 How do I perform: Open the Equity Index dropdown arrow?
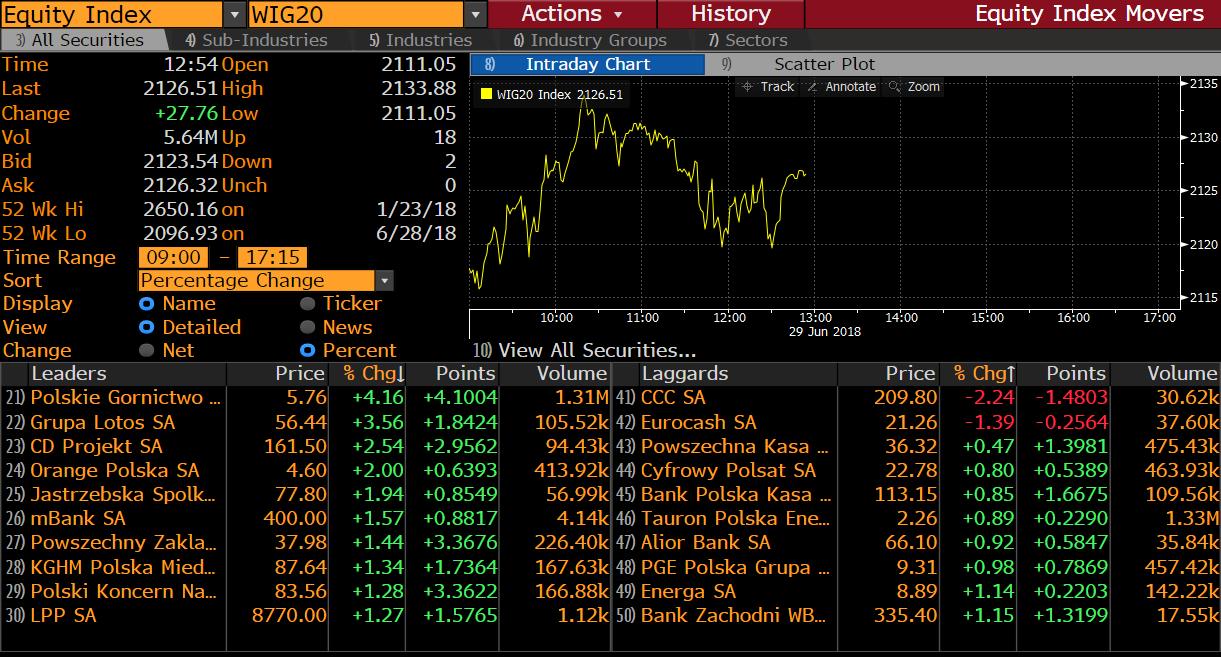234,14
